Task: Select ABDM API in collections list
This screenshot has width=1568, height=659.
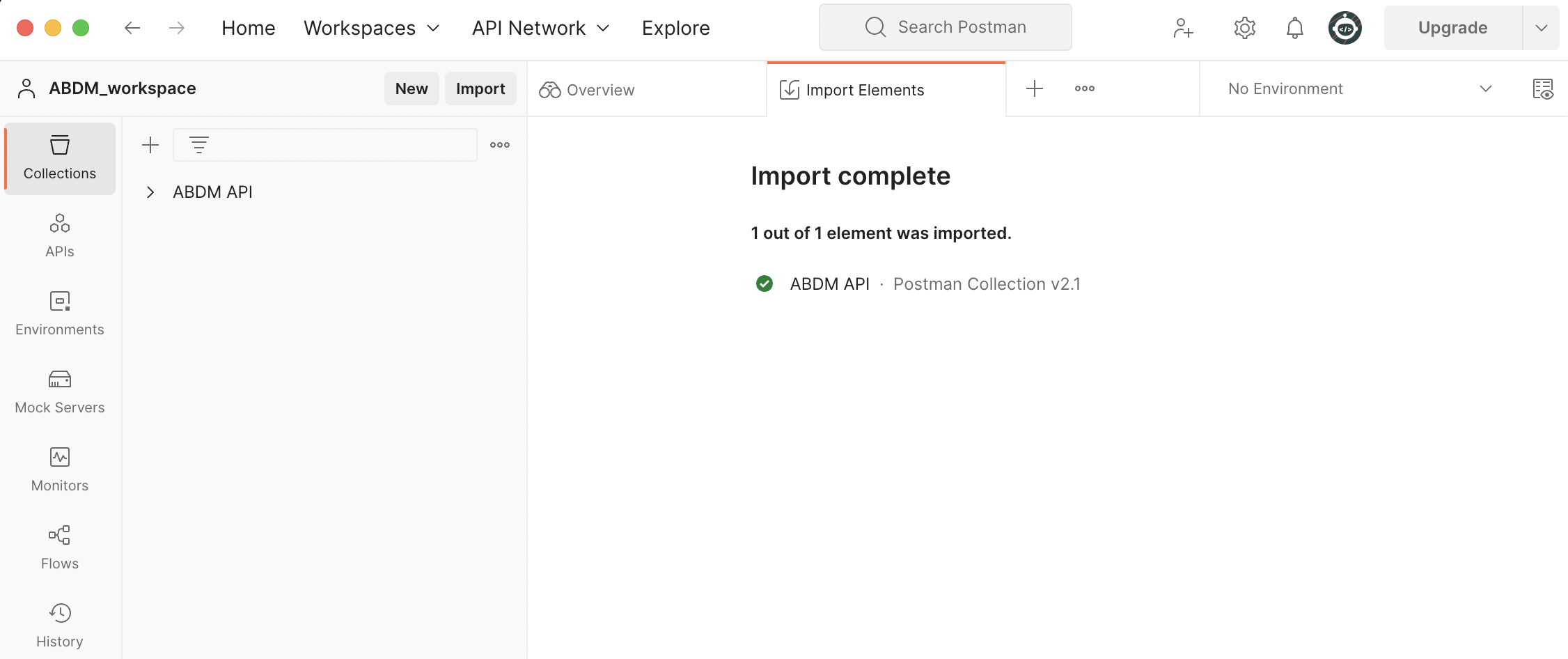Action: 212,192
